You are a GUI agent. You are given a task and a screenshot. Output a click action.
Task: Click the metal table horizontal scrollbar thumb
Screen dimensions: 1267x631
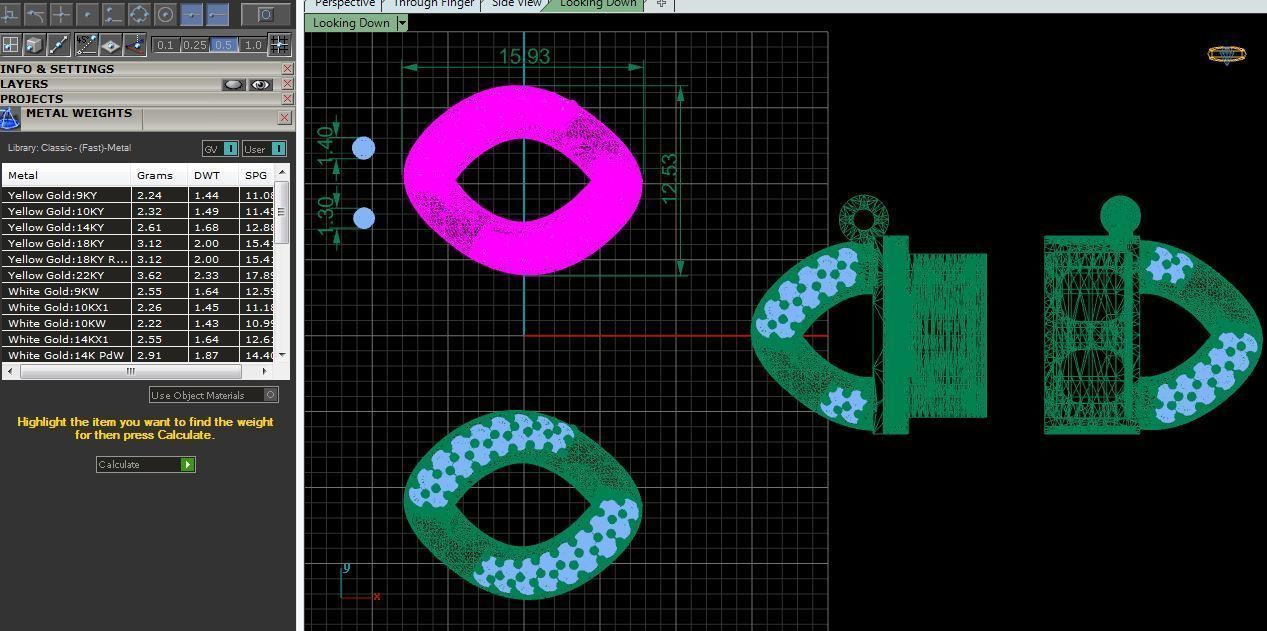tap(130, 371)
